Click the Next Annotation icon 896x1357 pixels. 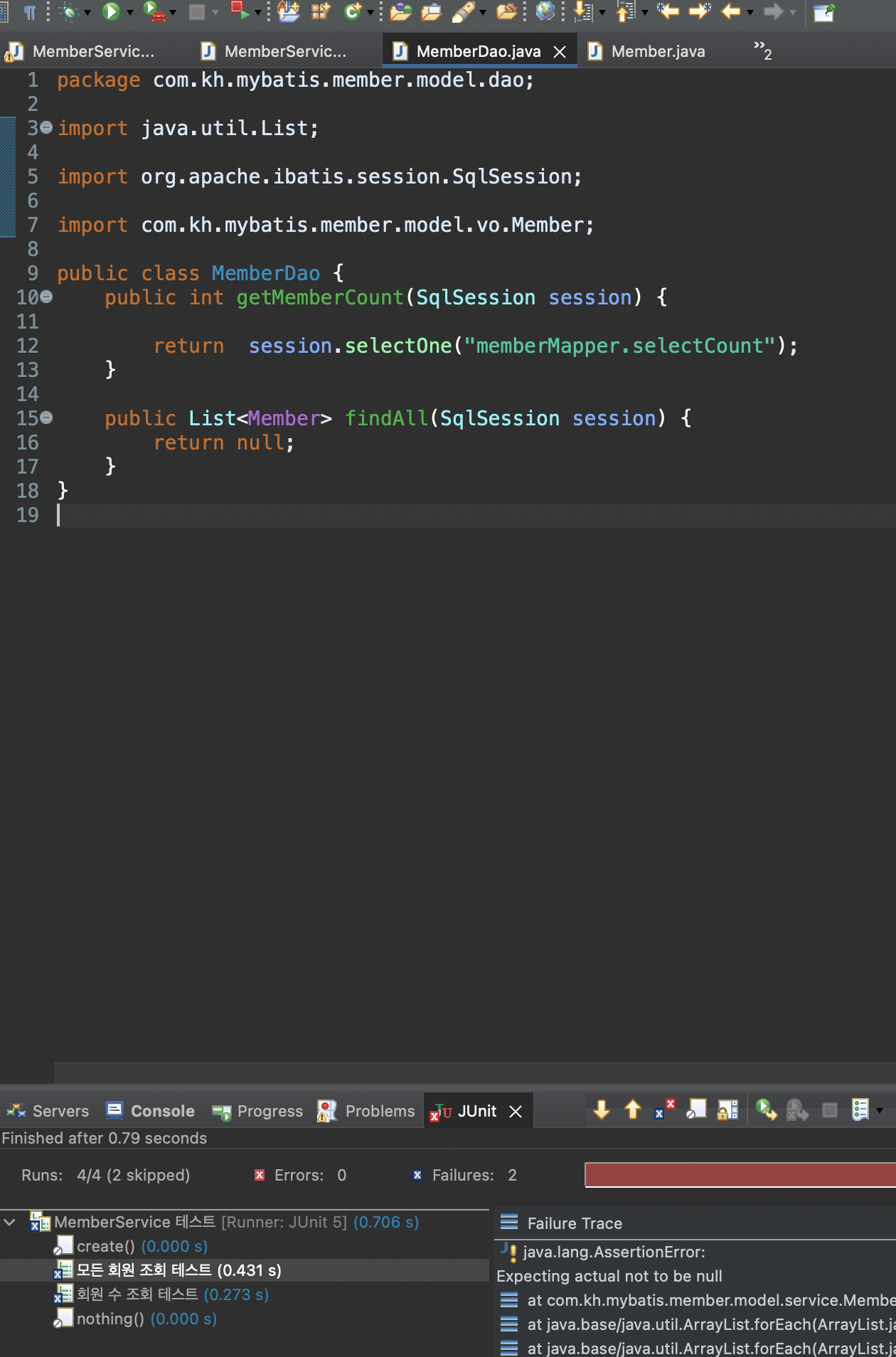[x=583, y=11]
